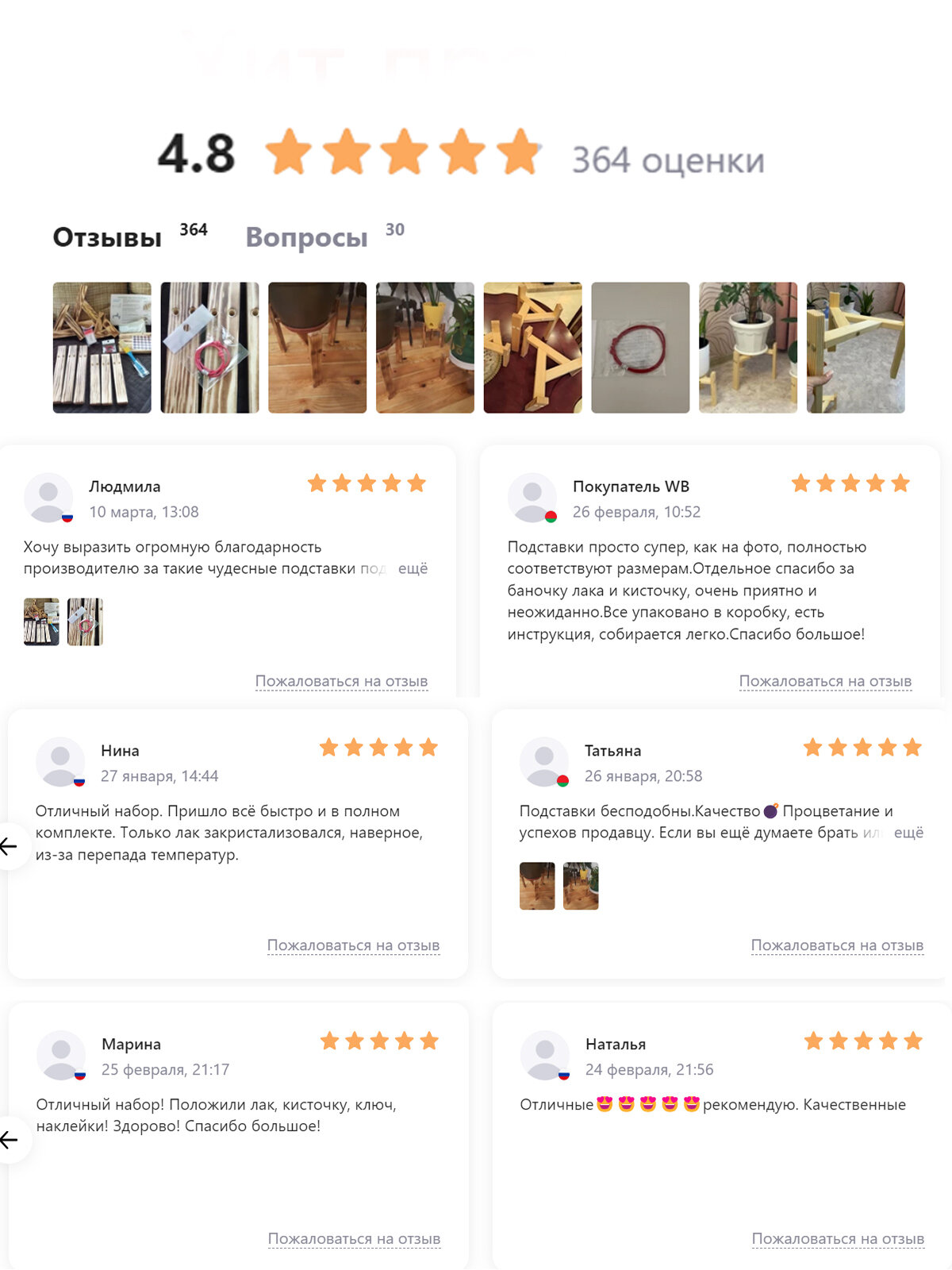Report Людмила's review via Пожаловаться на отзыв
The height and width of the screenshot is (1270, 952).
341,681
